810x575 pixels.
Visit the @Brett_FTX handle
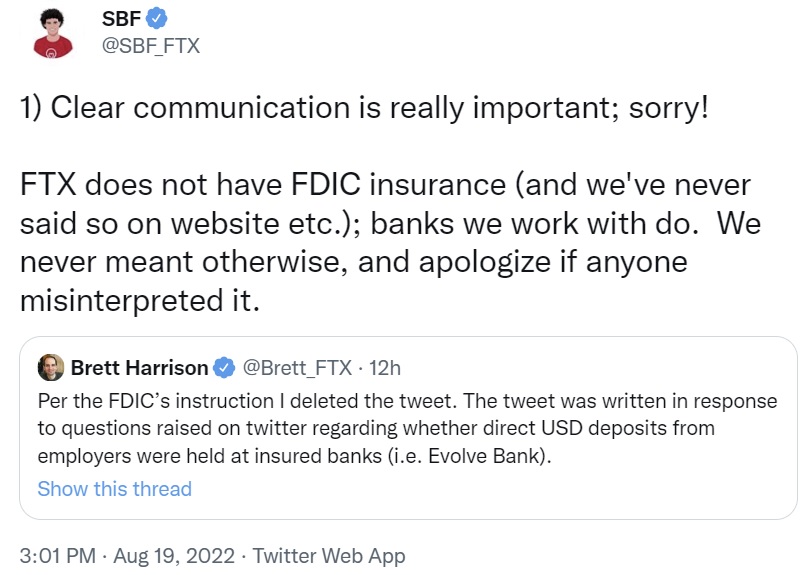point(298,368)
